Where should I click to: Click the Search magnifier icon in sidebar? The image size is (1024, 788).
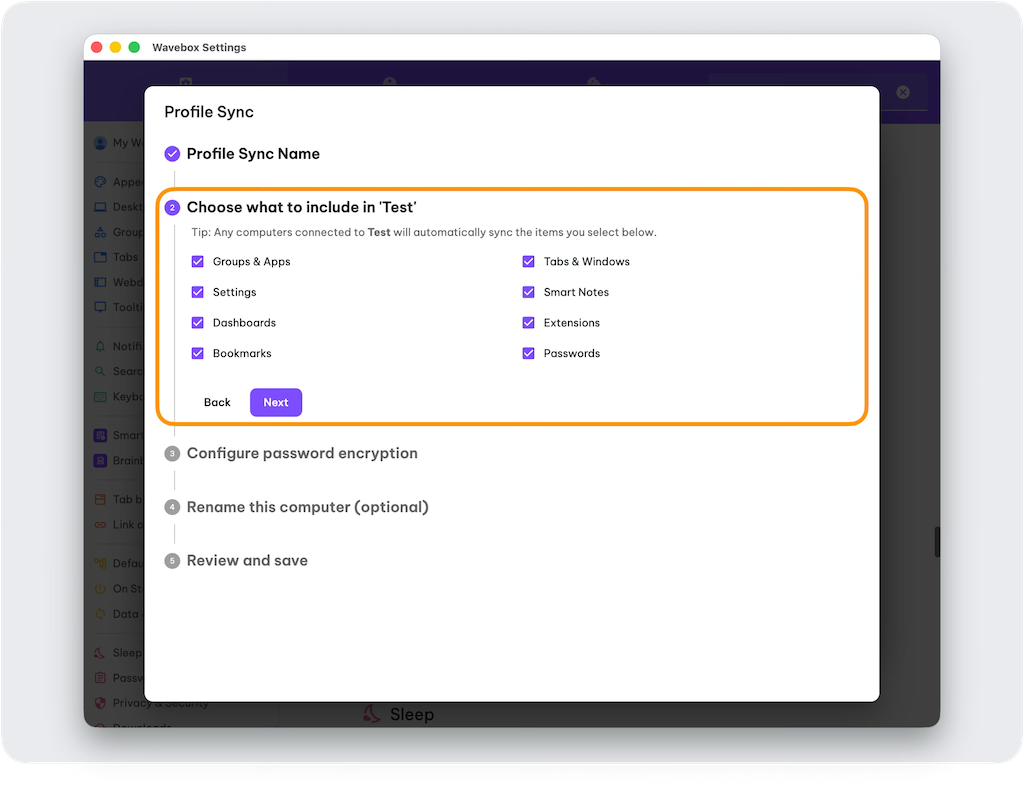pos(100,371)
